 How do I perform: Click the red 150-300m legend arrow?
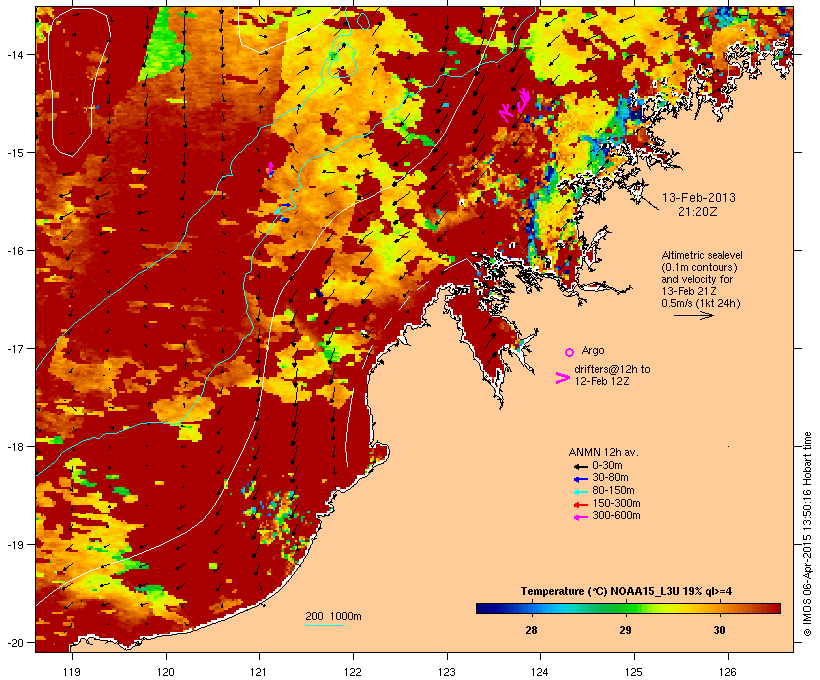(580, 504)
